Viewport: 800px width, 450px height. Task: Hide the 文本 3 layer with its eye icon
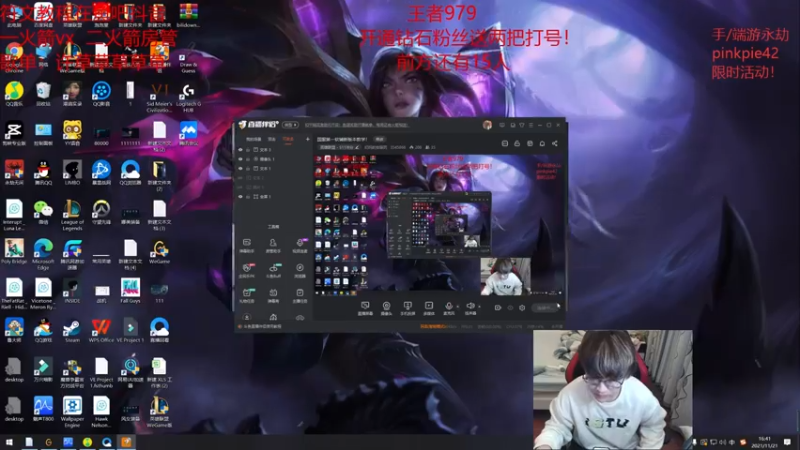click(x=240, y=150)
